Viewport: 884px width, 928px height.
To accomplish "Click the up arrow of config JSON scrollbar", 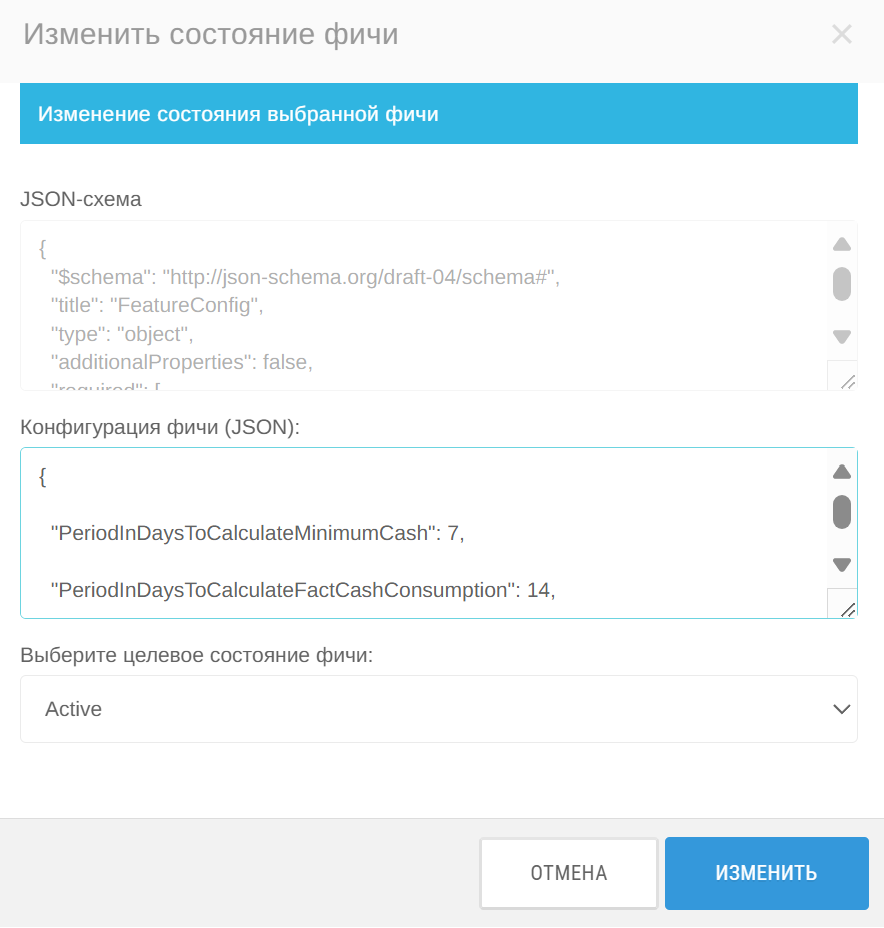I will tap(841, 472).
